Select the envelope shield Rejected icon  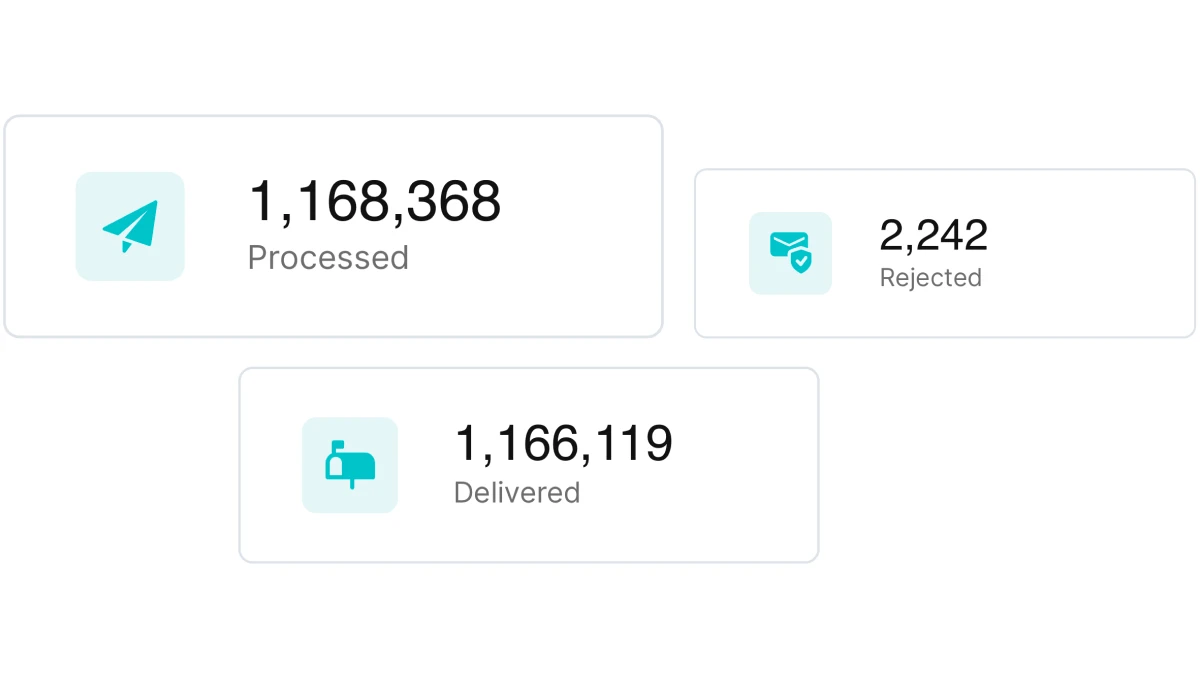pyautogui.click(x=790, y=253)
